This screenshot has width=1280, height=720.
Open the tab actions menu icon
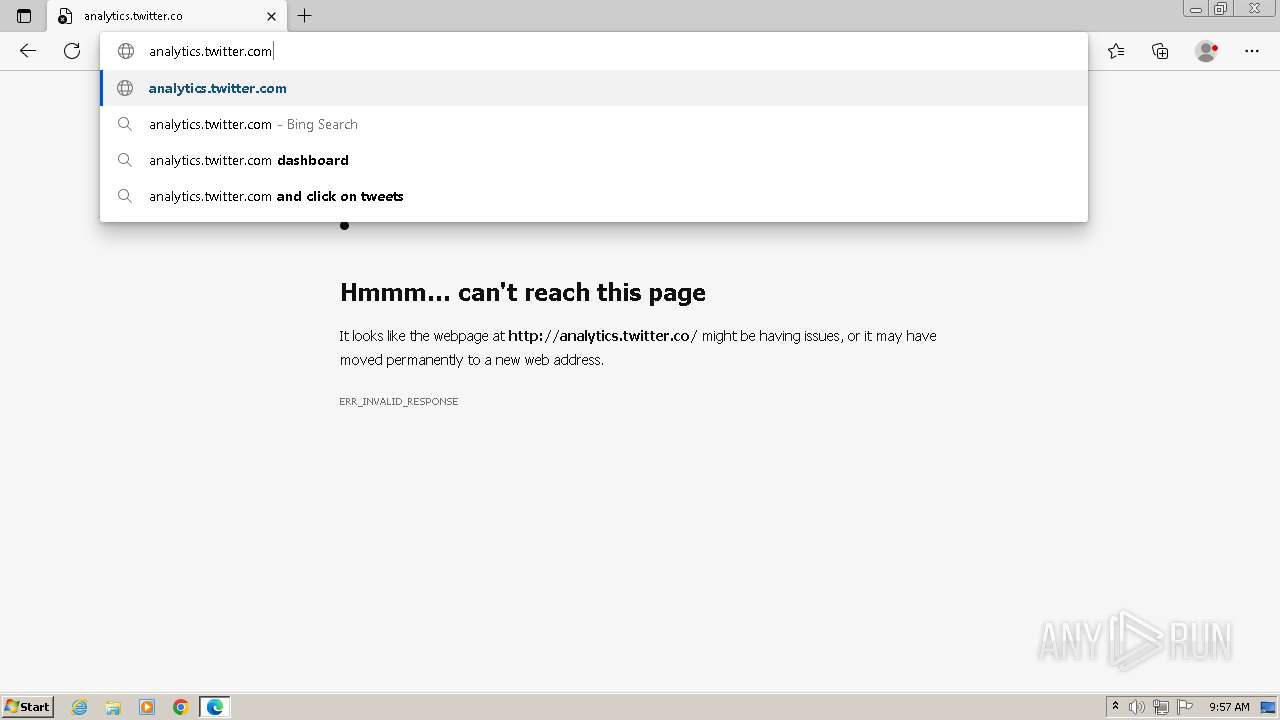click(24, 16)
